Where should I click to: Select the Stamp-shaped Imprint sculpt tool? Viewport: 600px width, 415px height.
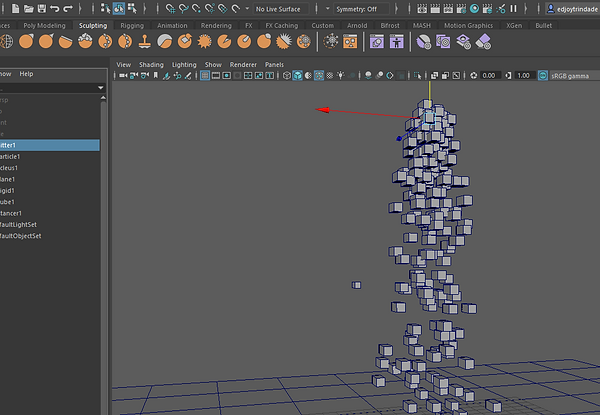[x=145, y=41]
